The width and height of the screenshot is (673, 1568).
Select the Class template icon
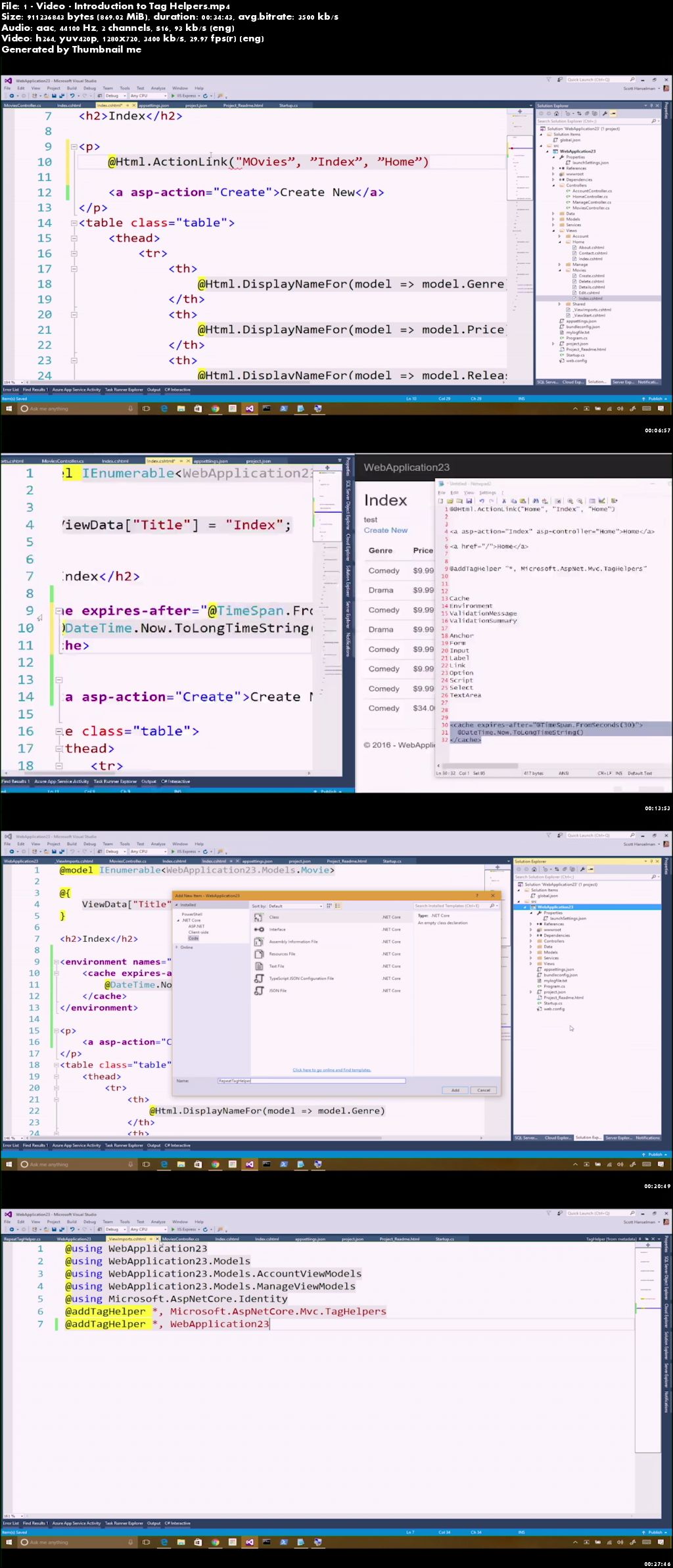coord(259,917)
